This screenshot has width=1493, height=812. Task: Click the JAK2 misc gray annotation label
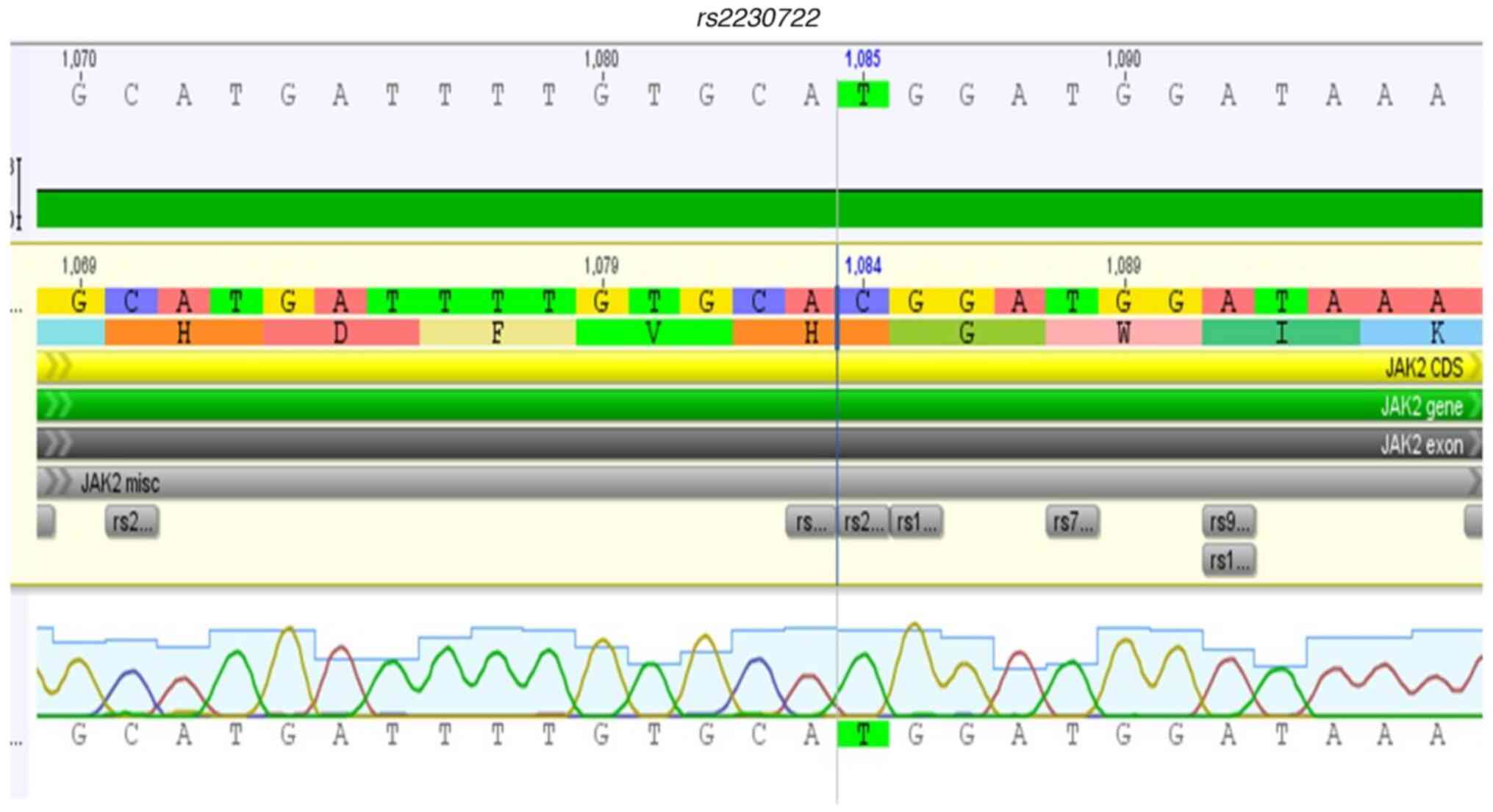click(120, 483)
